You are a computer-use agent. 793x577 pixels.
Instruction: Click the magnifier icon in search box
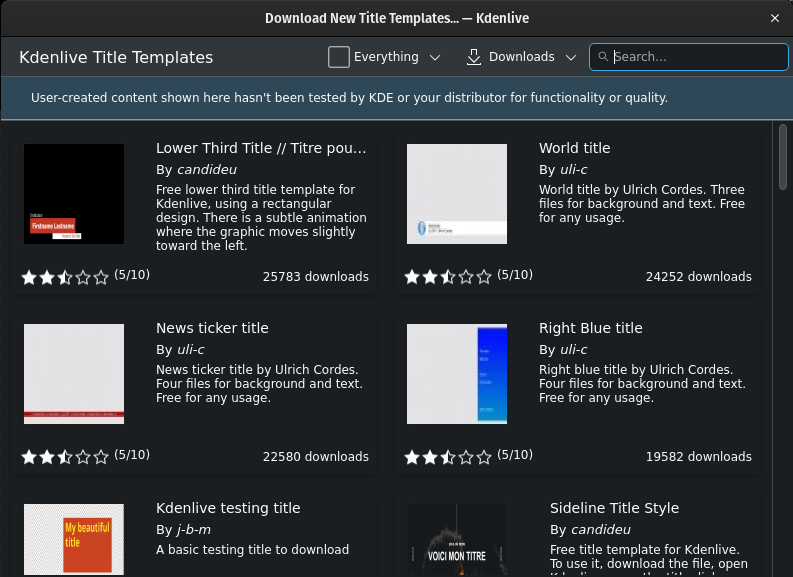coord(603,57)
